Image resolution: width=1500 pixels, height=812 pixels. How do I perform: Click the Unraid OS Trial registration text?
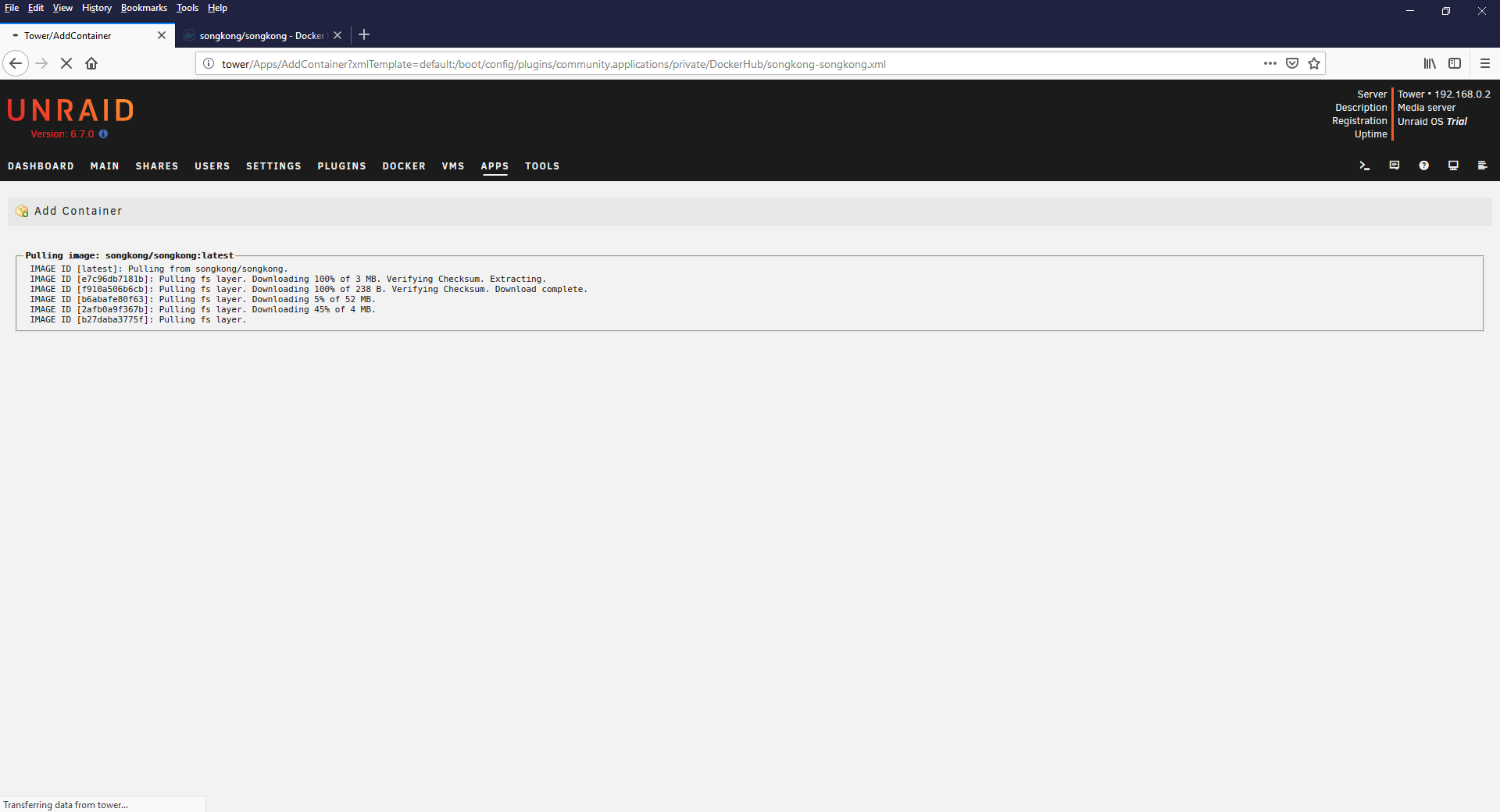tap(1432, 121)
